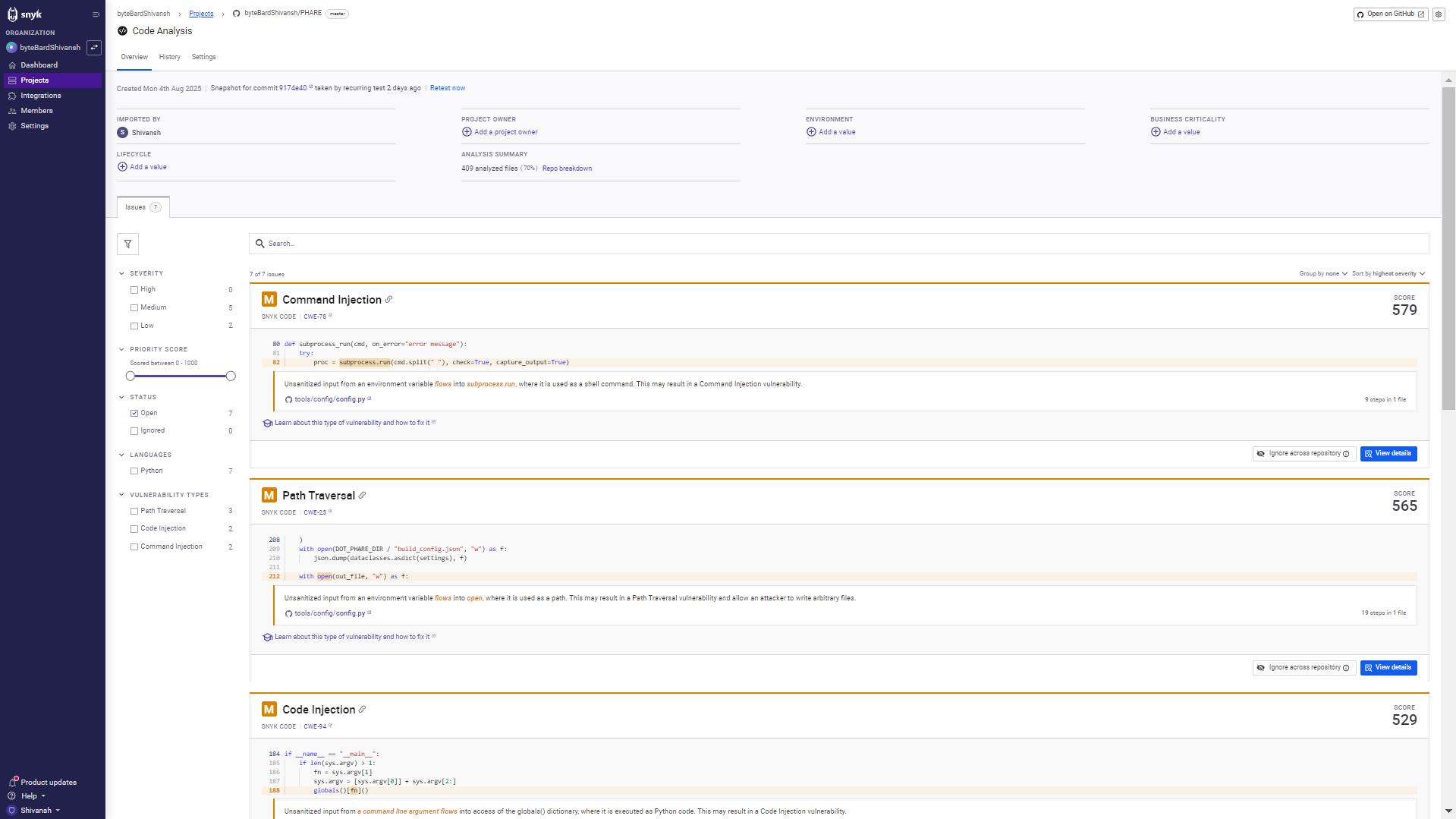1456x819 pixels.
Task: Click the add icon for Business Criticality
Action: 1156,132
